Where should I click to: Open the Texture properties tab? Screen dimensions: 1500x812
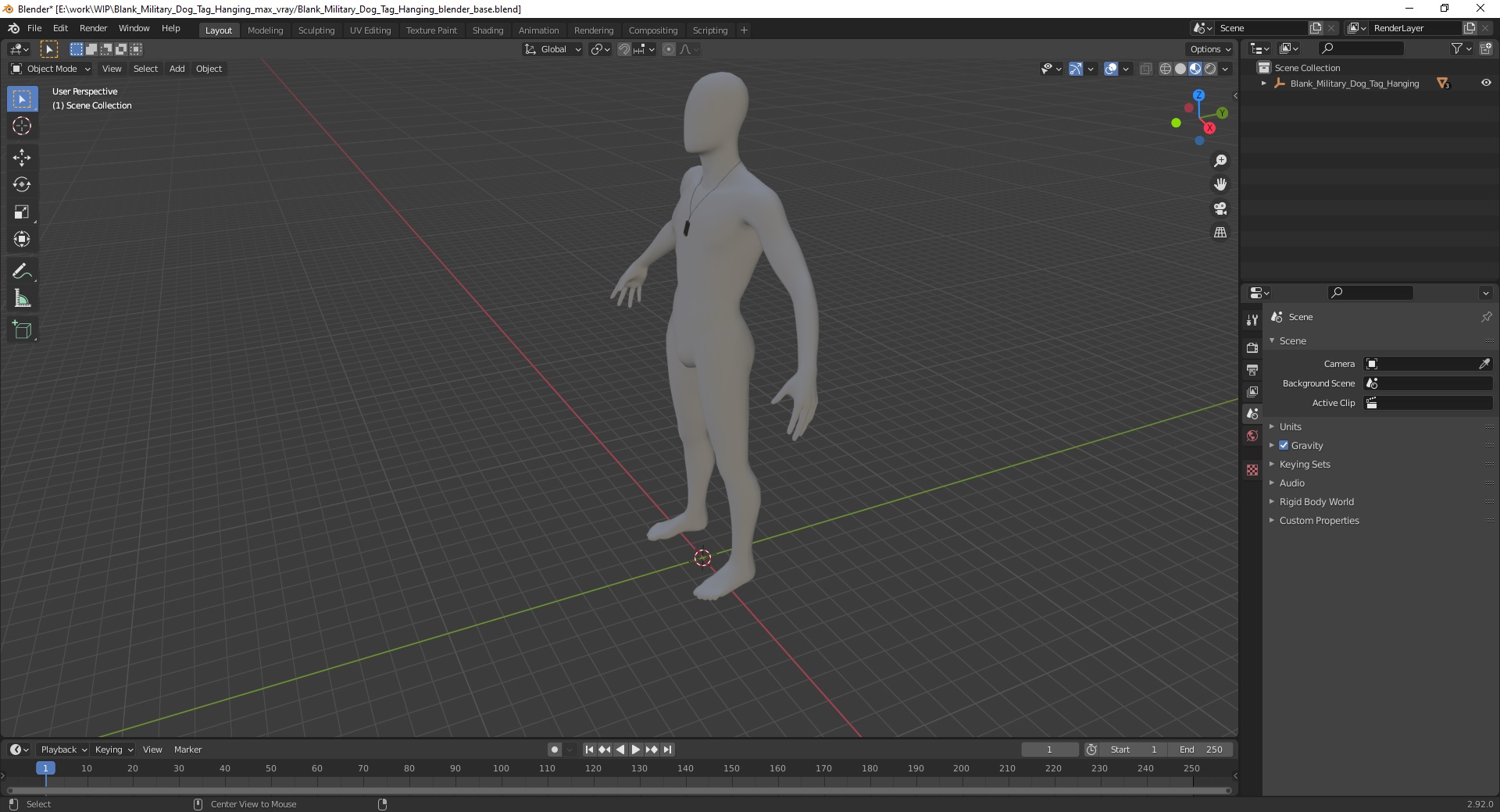point(1252,470)
